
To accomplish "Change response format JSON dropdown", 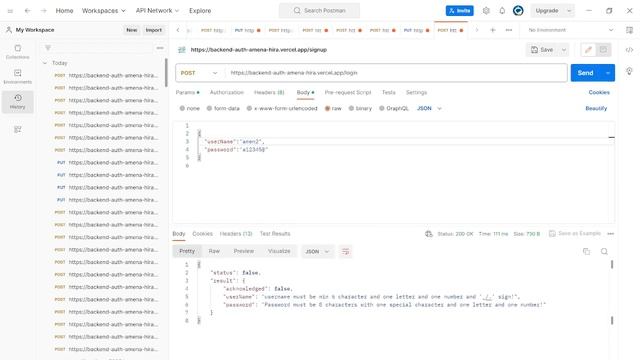I will click(x=317, y=251).
